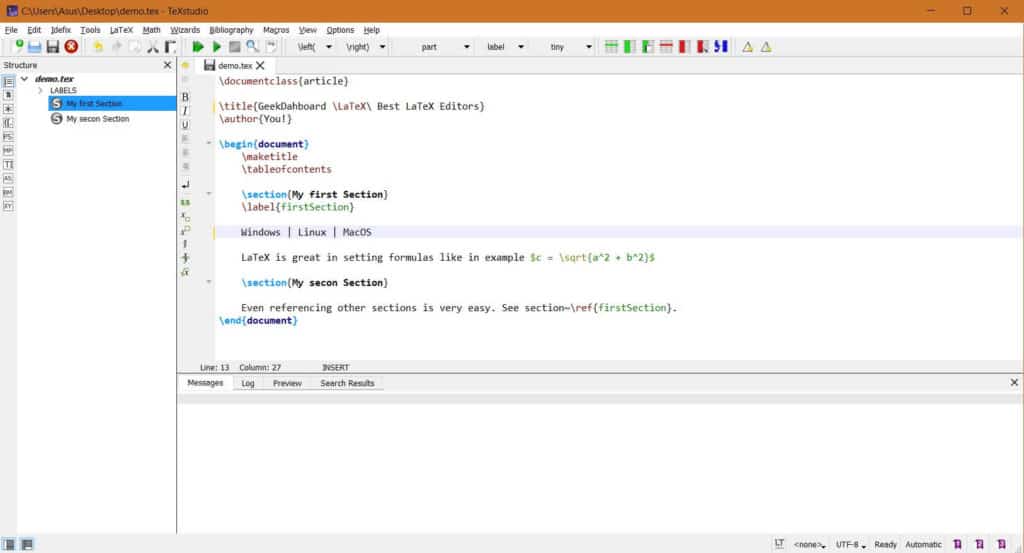Undo the last edit
The image size is (1024, 553).
pos(98,47)
